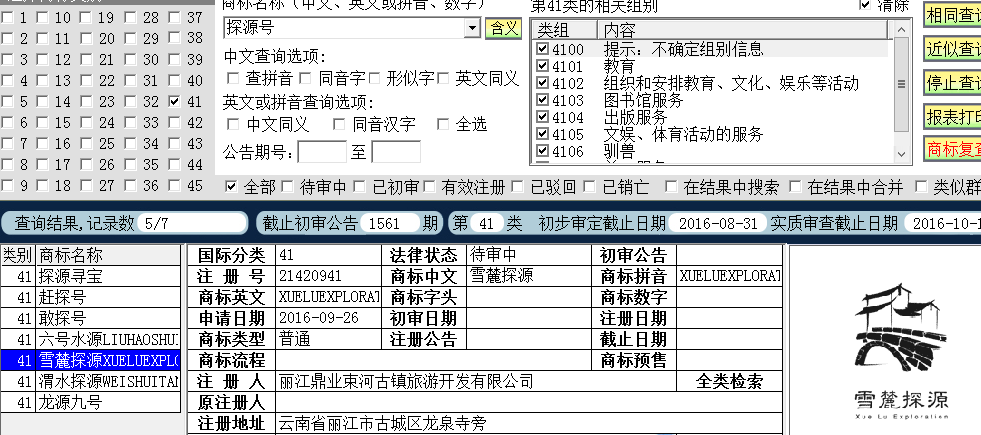Select 龙源九号 result row
Image resolution: width=981 pixels, height=435 pixels.
91,402
